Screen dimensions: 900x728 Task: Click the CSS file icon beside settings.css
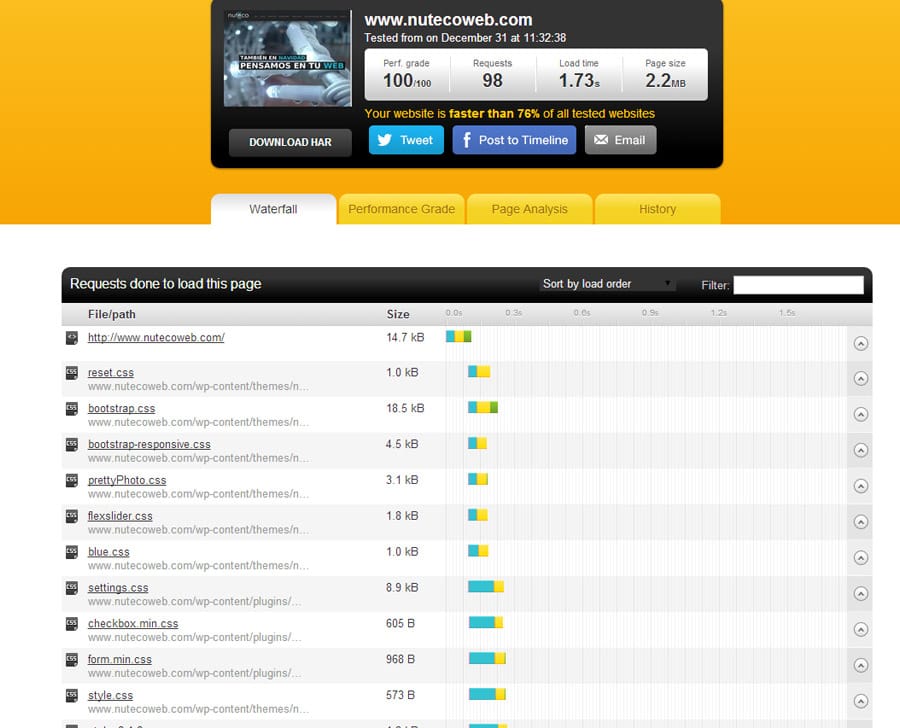click(72, 588)
